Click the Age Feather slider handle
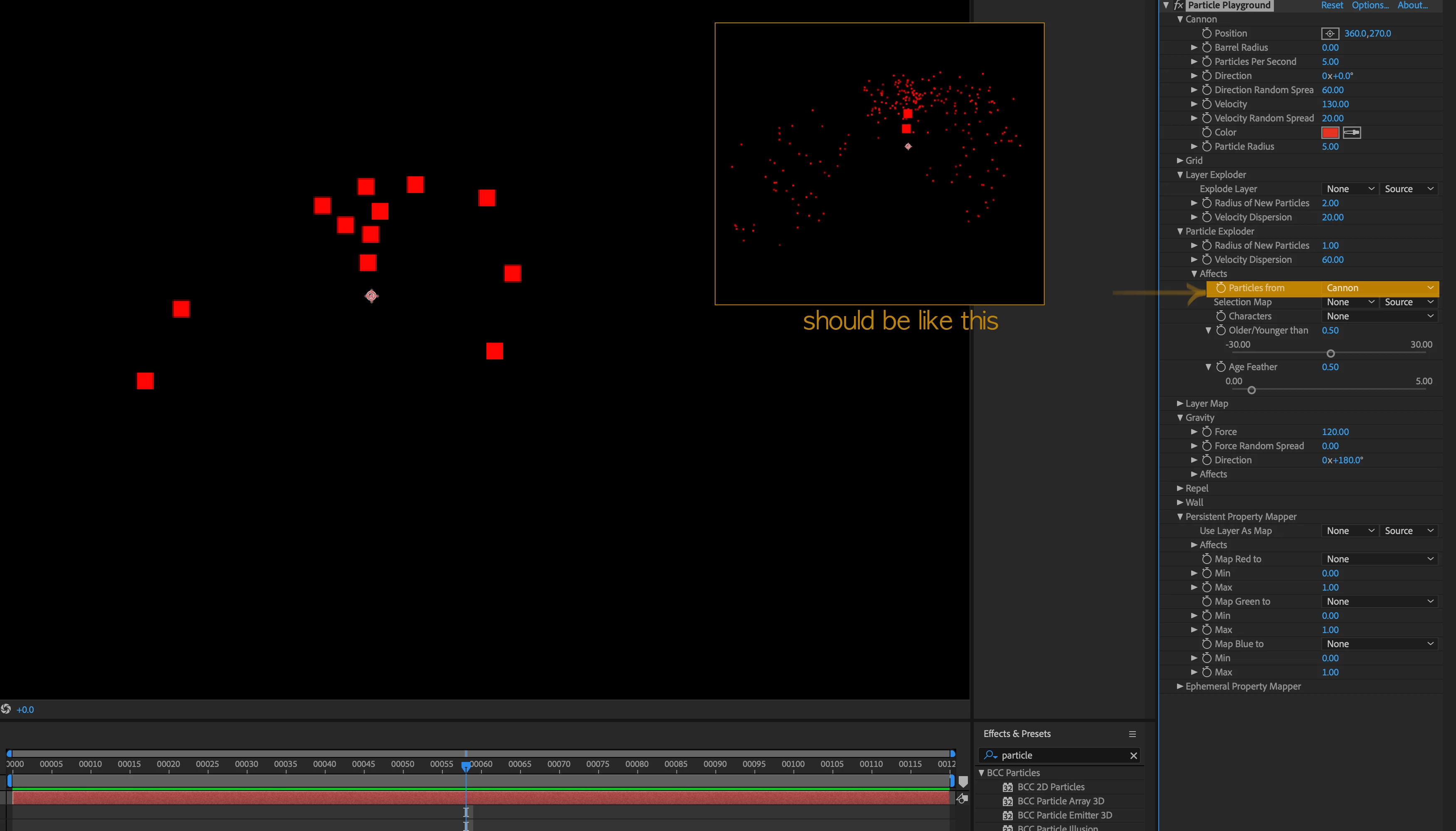This screenshot has height=831, width=1456. click(x=1251, y=391)
